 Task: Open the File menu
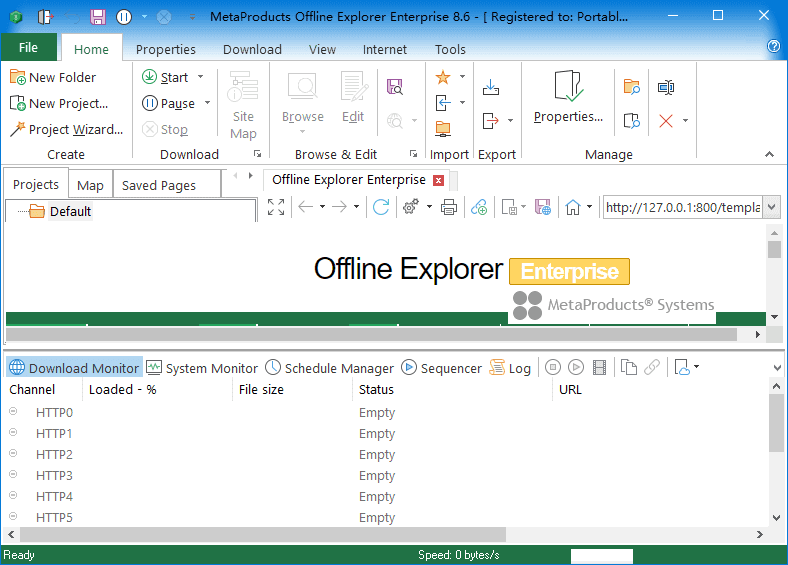click(x=28, y=47)
